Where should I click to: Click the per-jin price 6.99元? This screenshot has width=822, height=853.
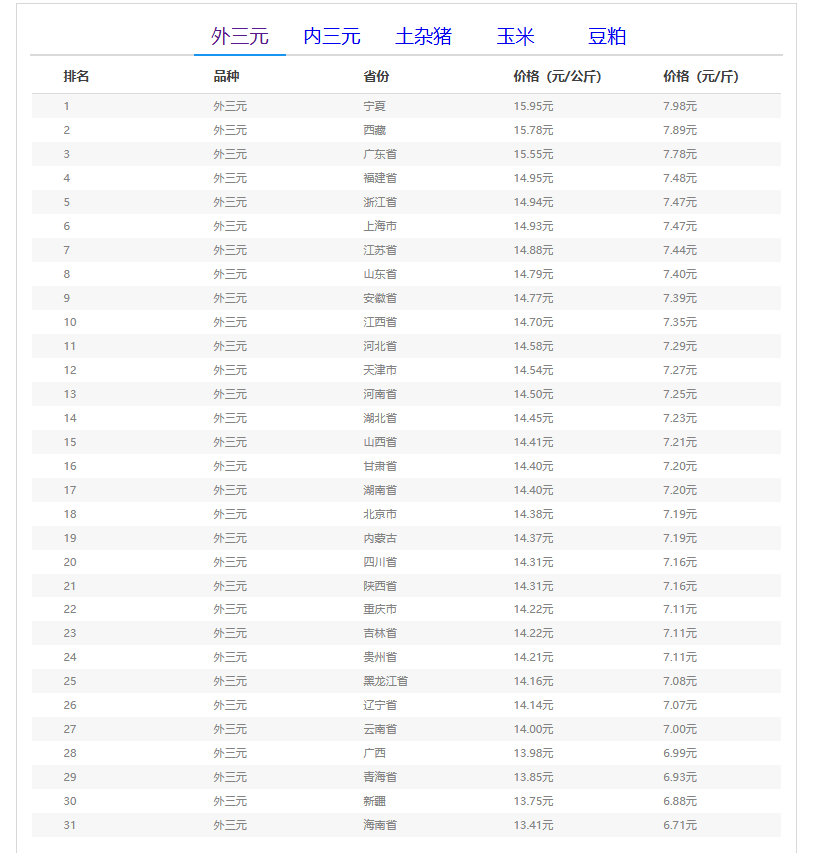pos(680,753)
